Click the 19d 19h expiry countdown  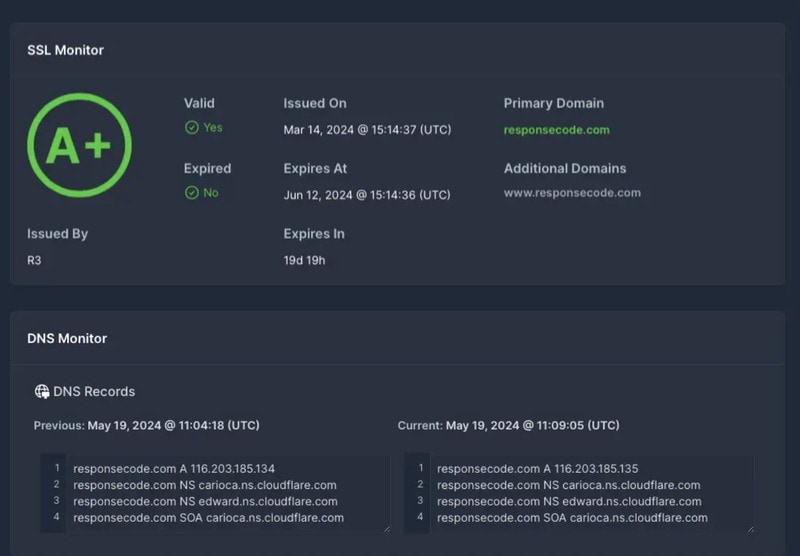(x=304, y=261)
